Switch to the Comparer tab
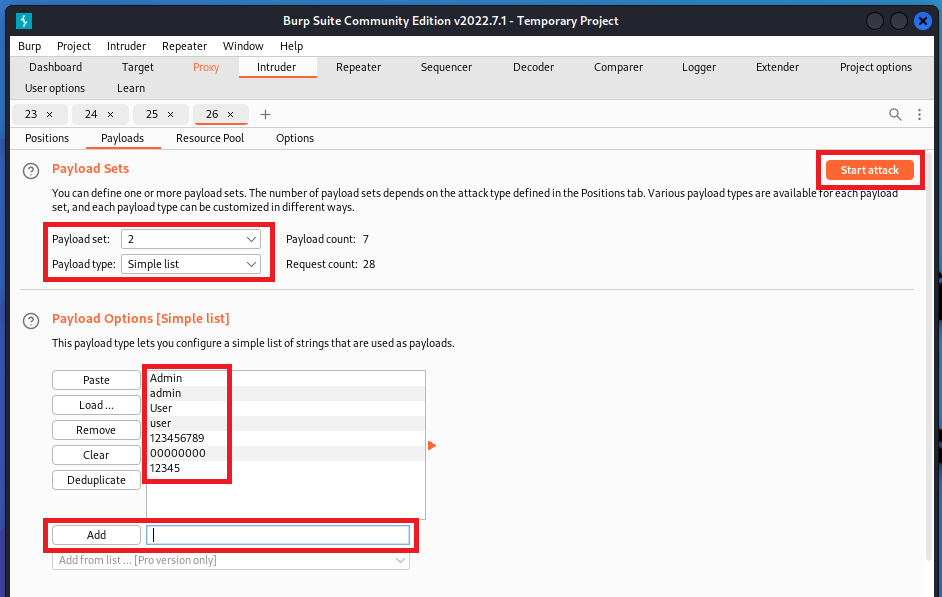942x597 pixels. pyautogui.click(x=618, y=67)
